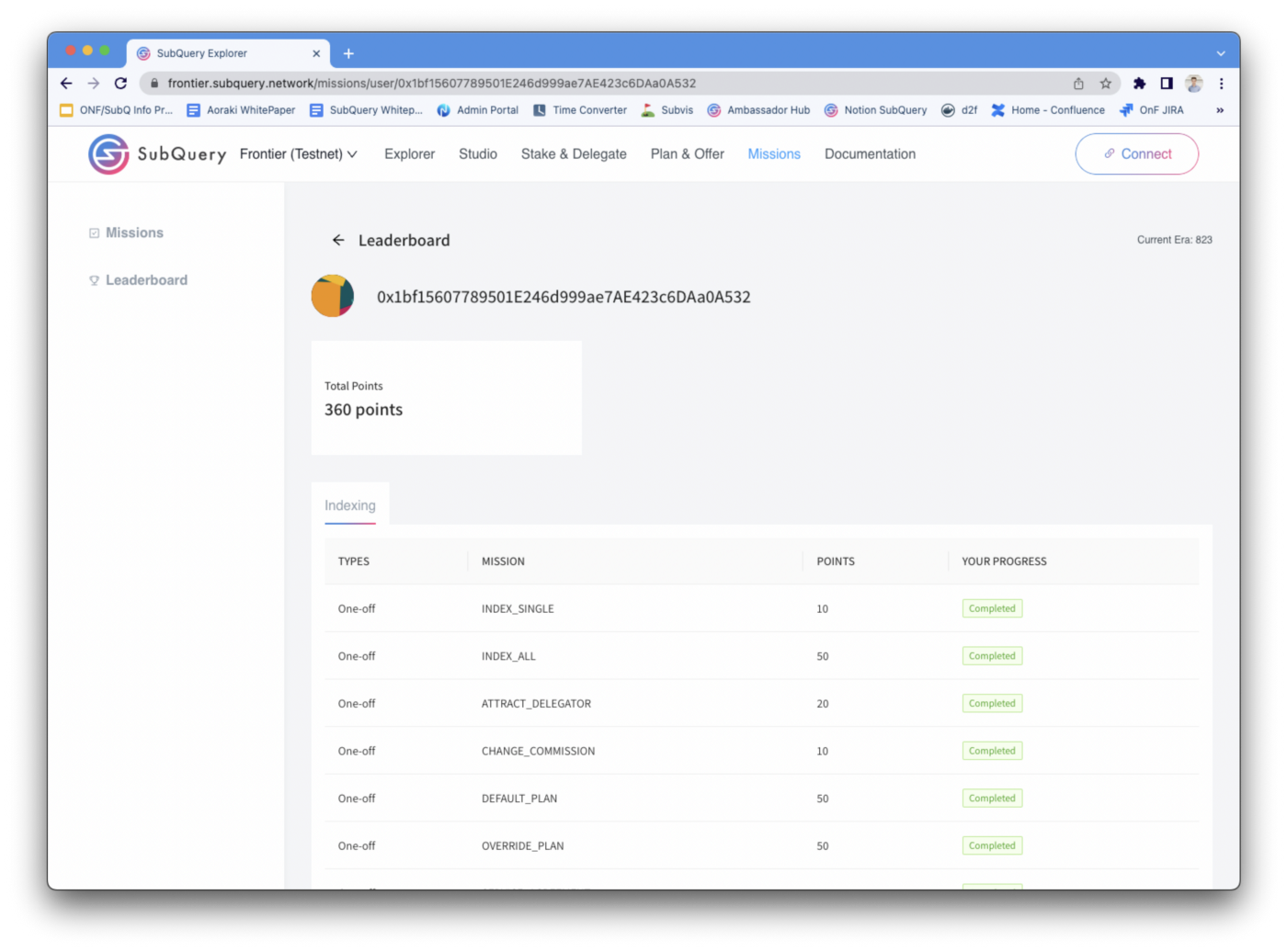Open the Admin Portal bookmark

tap(478, 110)
